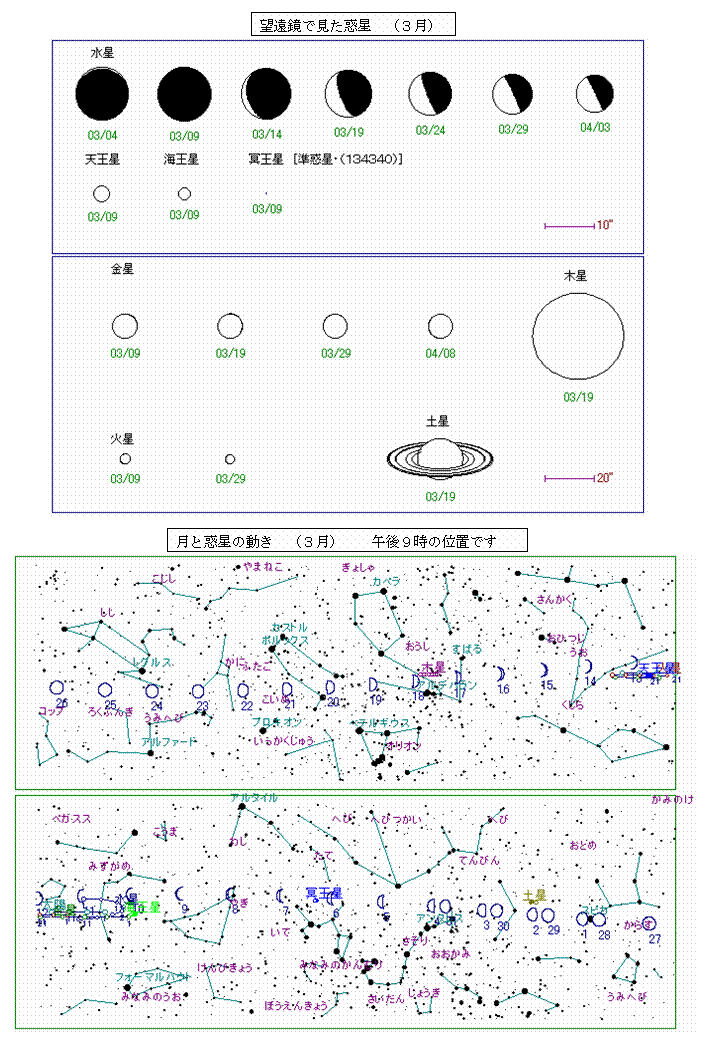The image size is (708, 1044).
Task: Select the 水星 label
Action: 102,53
